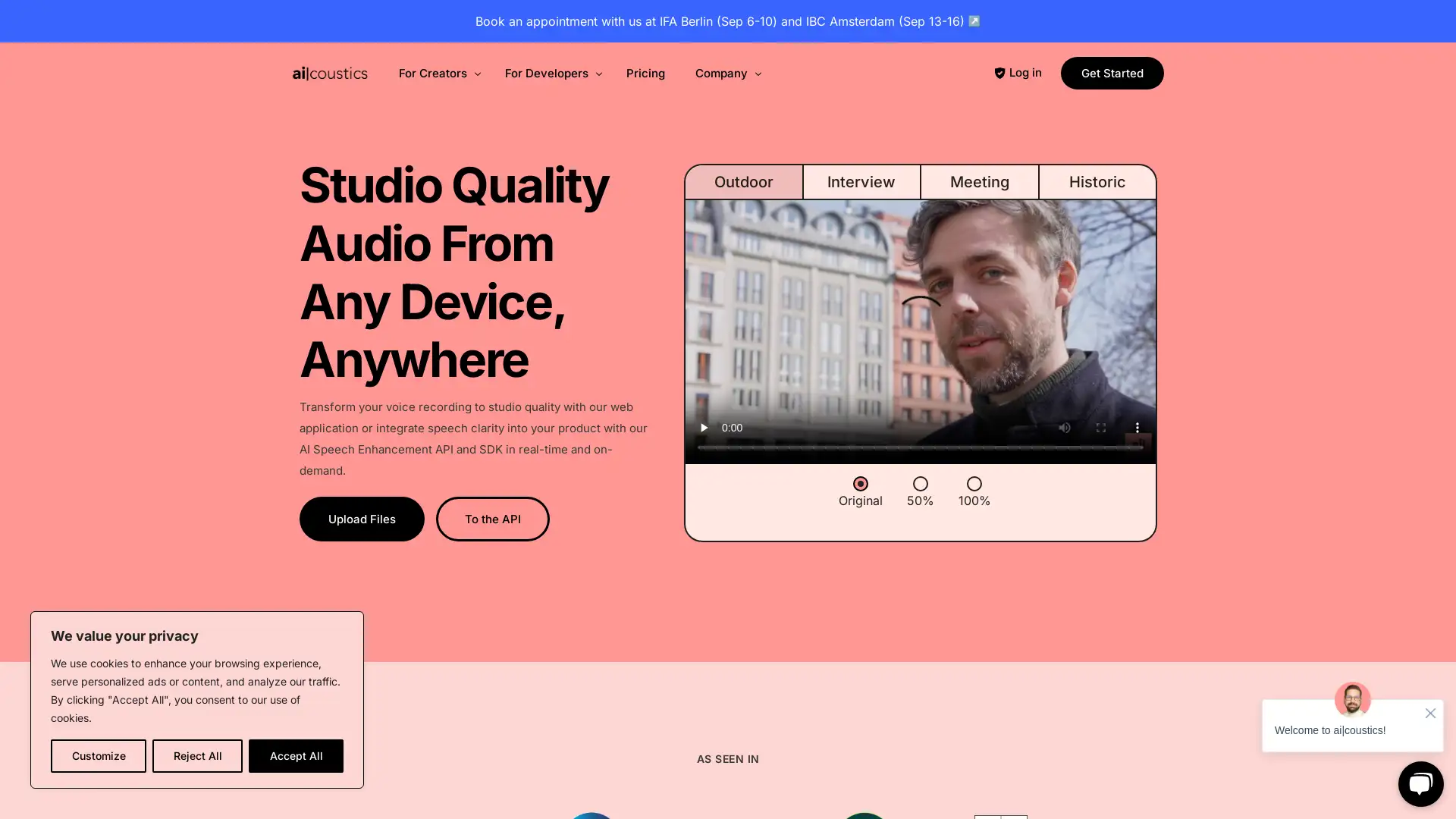Click the Accept All cookies button
The height and width of the screenshot is (819, 1456).
[295, 756]
